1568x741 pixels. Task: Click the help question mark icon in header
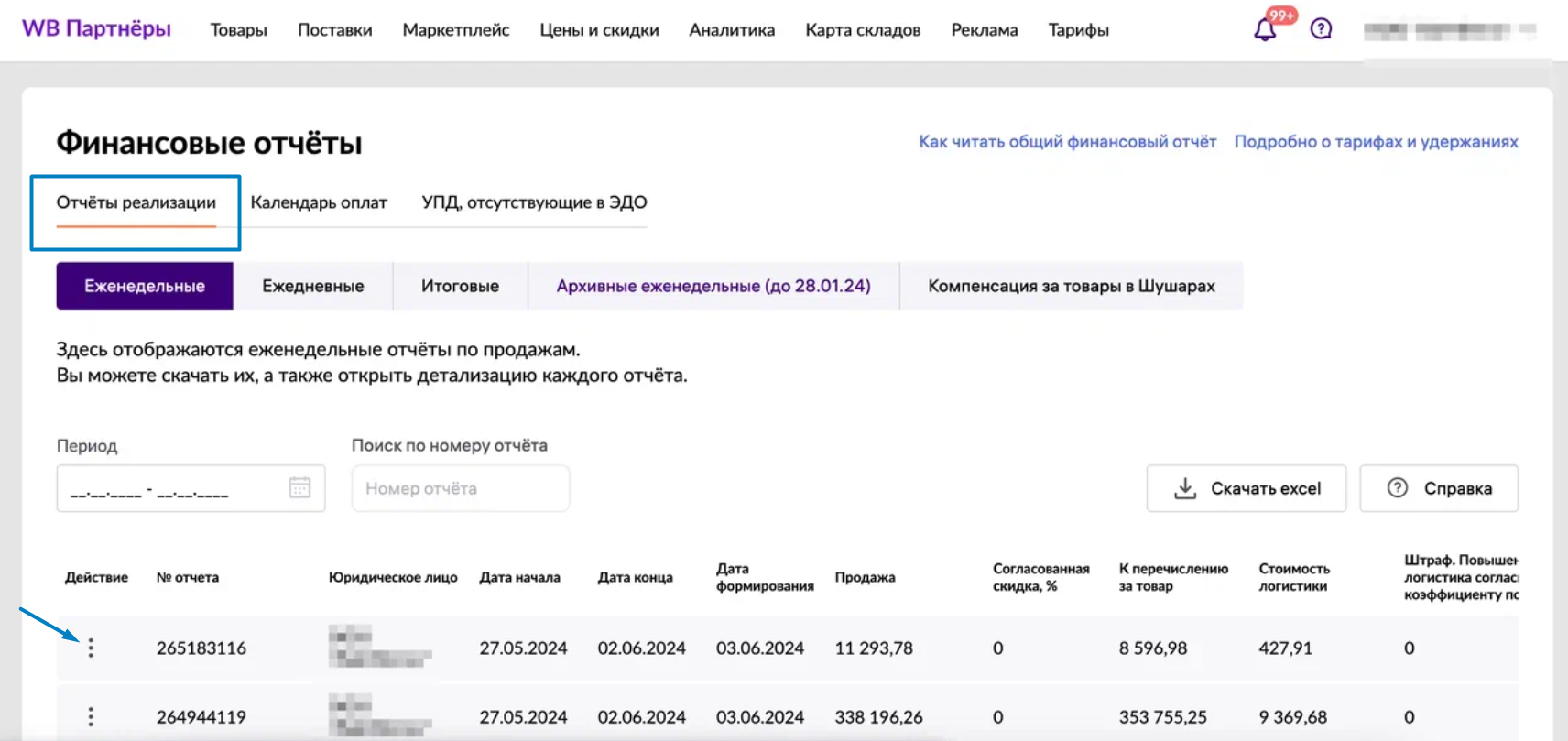[x=1321, y=29]
